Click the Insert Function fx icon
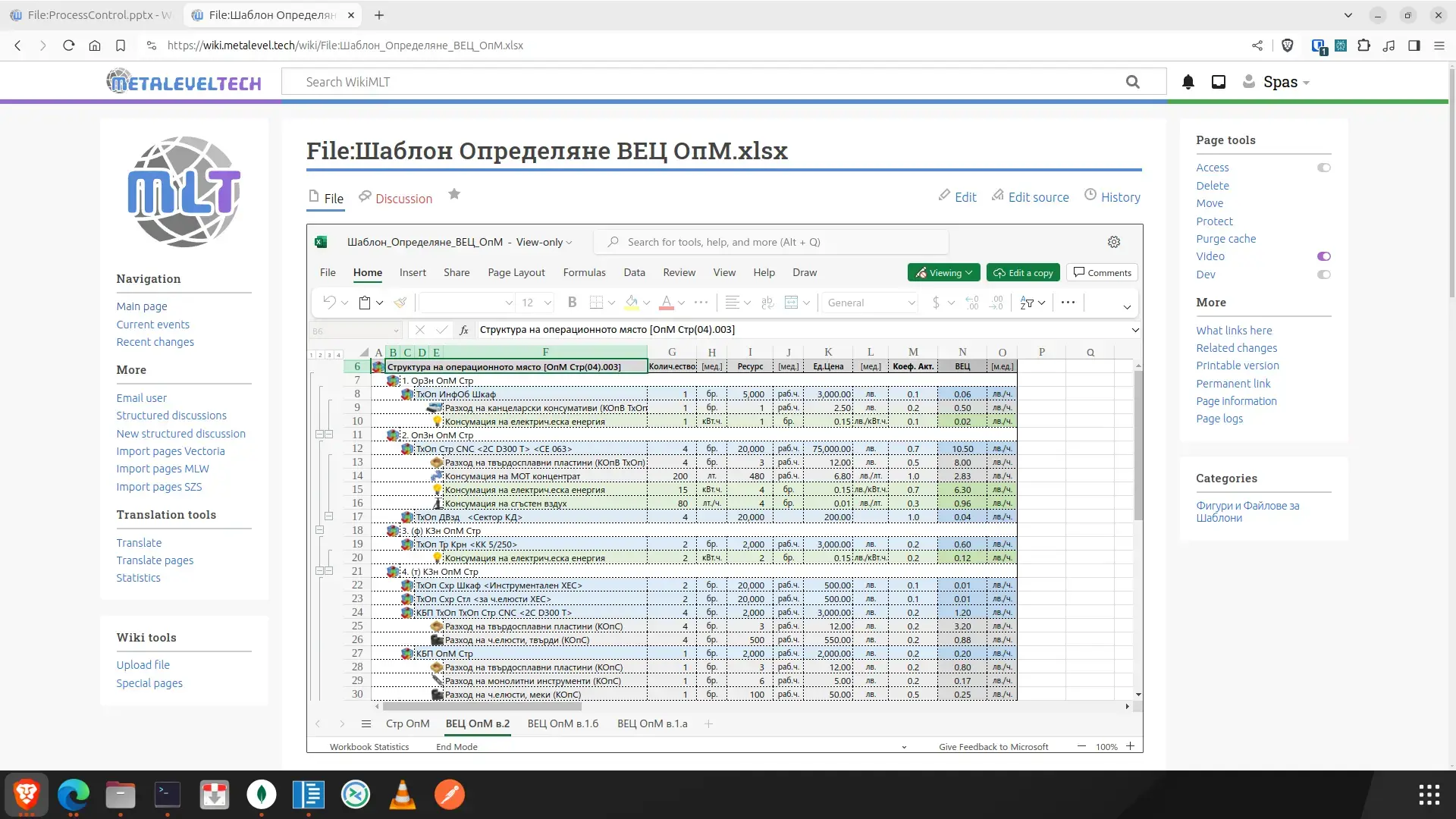Image resolution: width=1456 pixels, height=819 pixels. tap(463, 330)
